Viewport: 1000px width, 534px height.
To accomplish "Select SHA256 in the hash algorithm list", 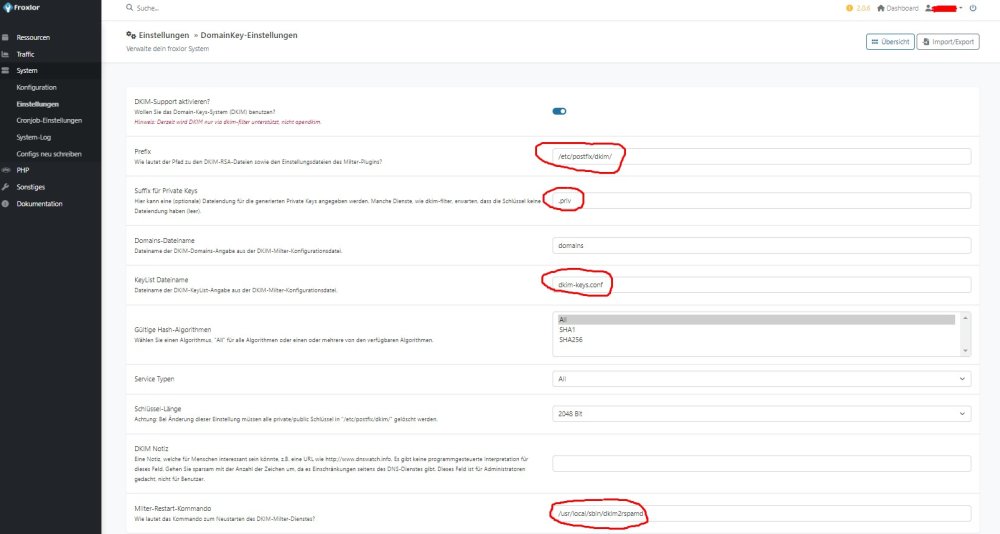I will (x=570, y=337).
